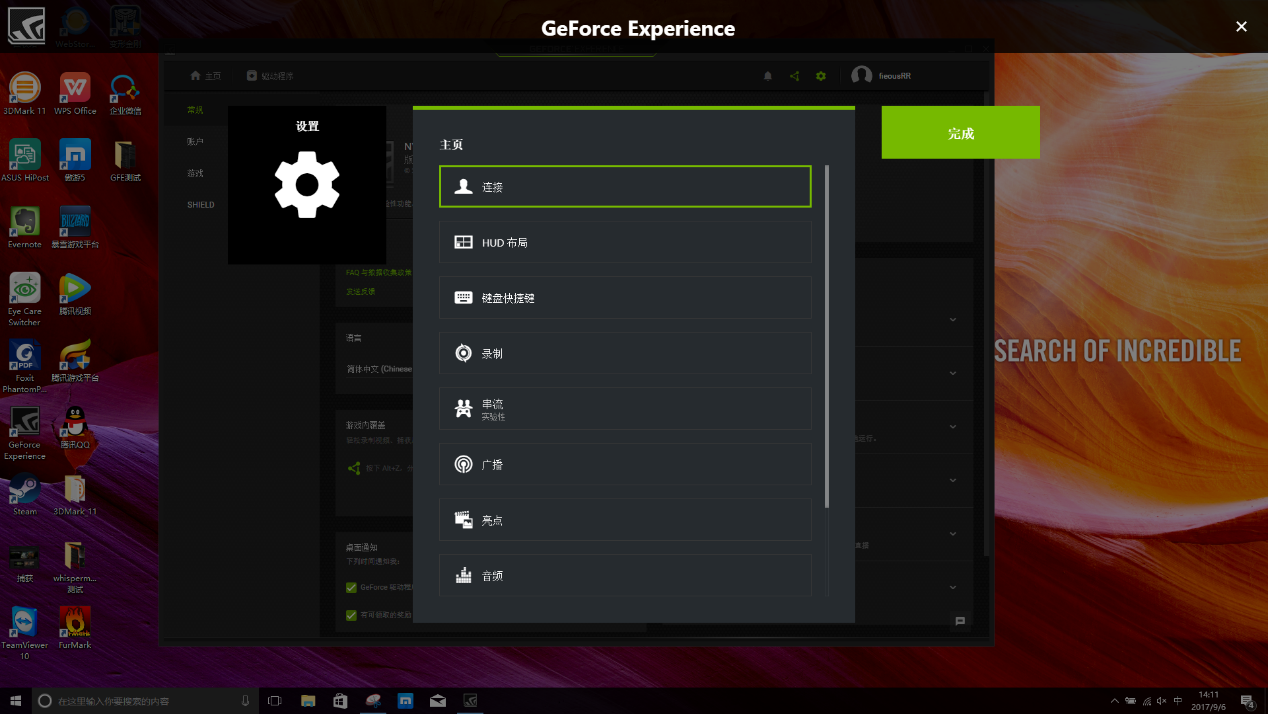Open File Explorer from the taskbar
The image size is (1268, 714).
[x=308, y=701]
